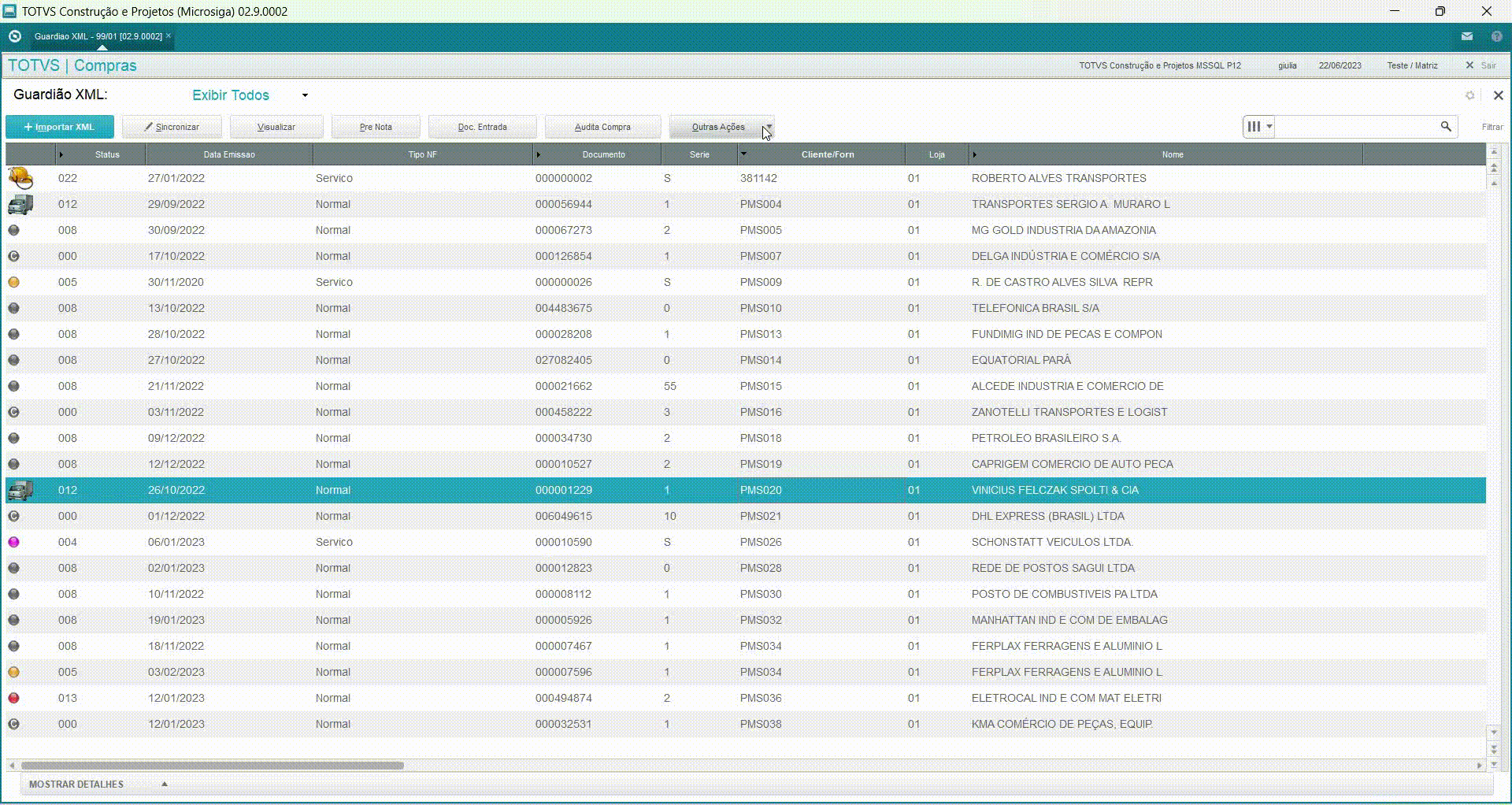Click the Tipo NF column header
This screenshot has height=805, width=1512.
(422, 154)
